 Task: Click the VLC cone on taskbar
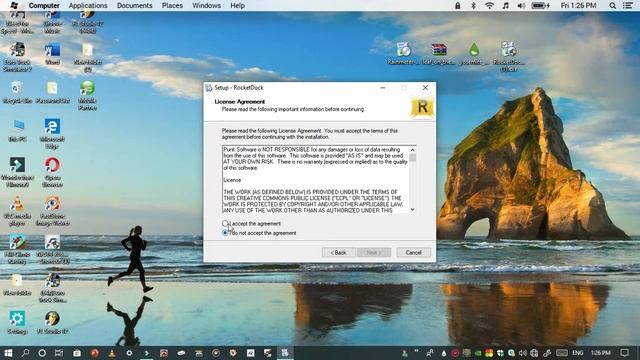pos(112,353)
